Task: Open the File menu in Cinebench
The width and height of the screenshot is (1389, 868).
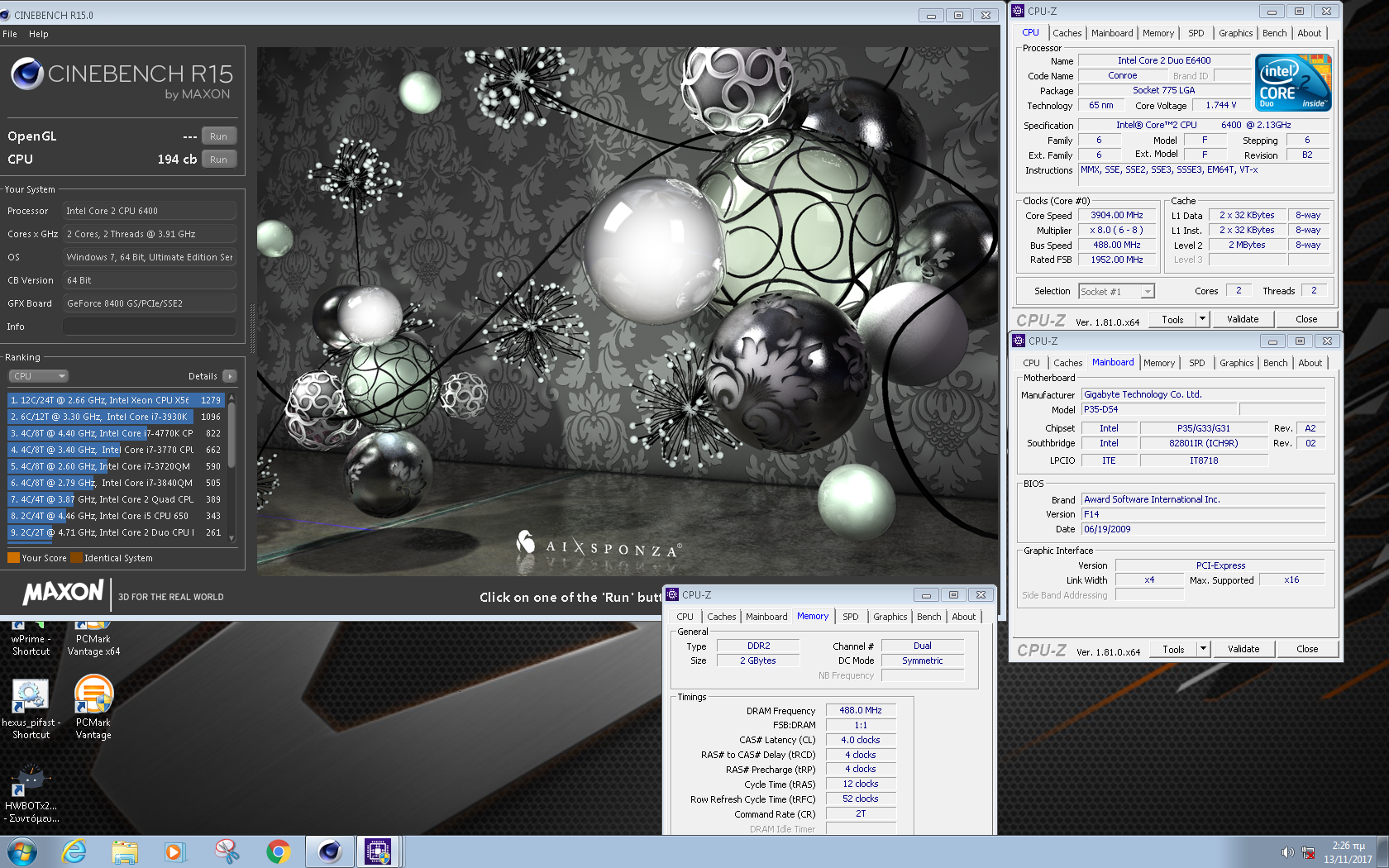Action: (10, 34)
